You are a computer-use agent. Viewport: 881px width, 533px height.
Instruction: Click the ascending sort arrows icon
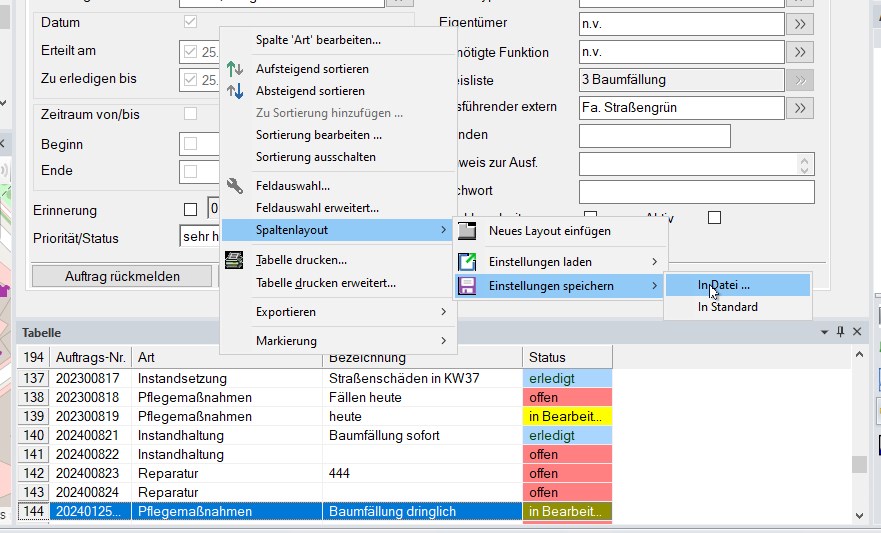[235, 69]
